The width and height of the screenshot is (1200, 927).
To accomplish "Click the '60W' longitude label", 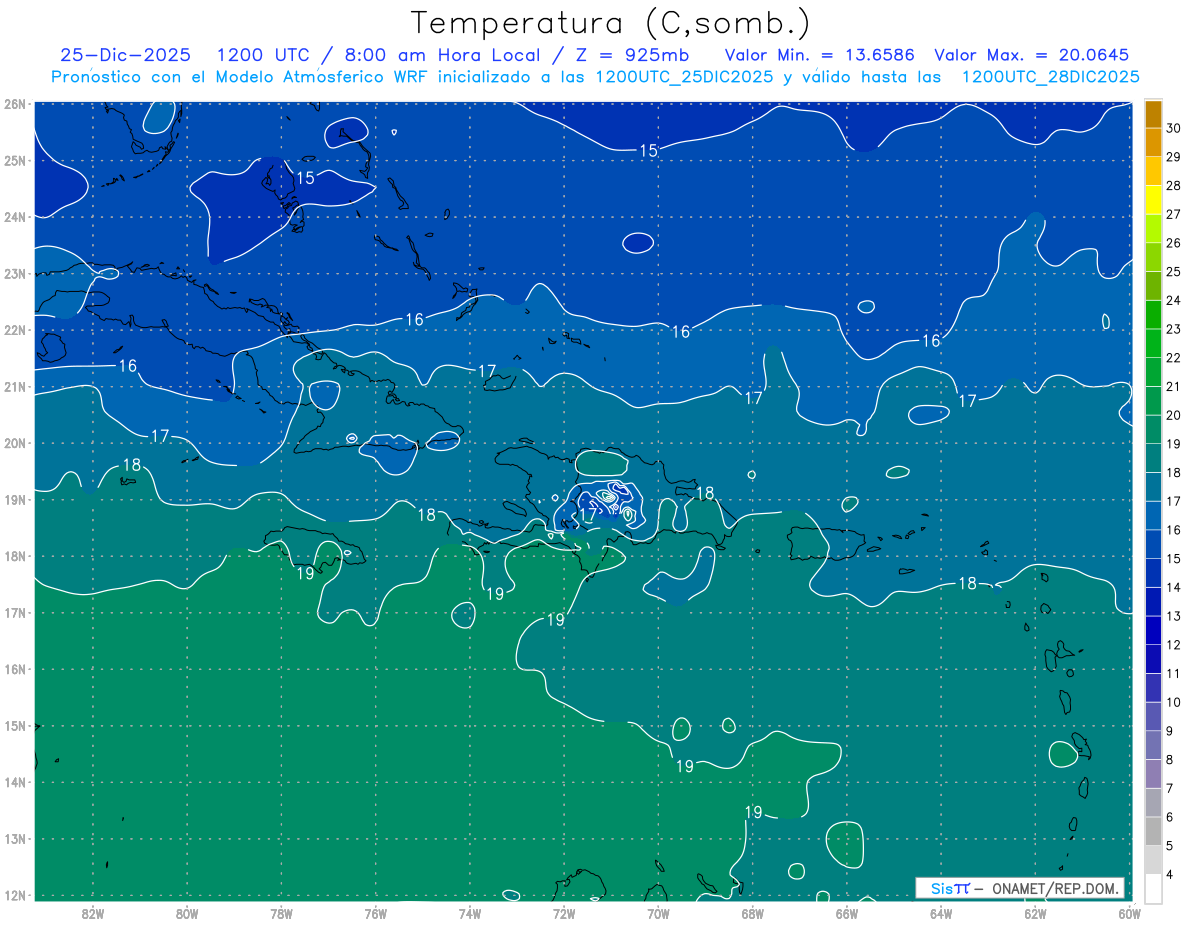I will click(1129, 912).
